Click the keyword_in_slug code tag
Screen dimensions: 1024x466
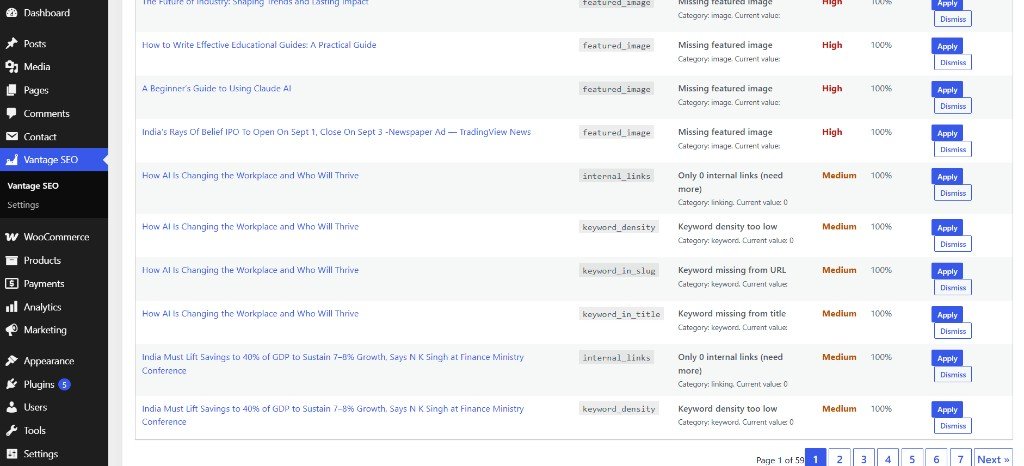(x=618, y=271)
